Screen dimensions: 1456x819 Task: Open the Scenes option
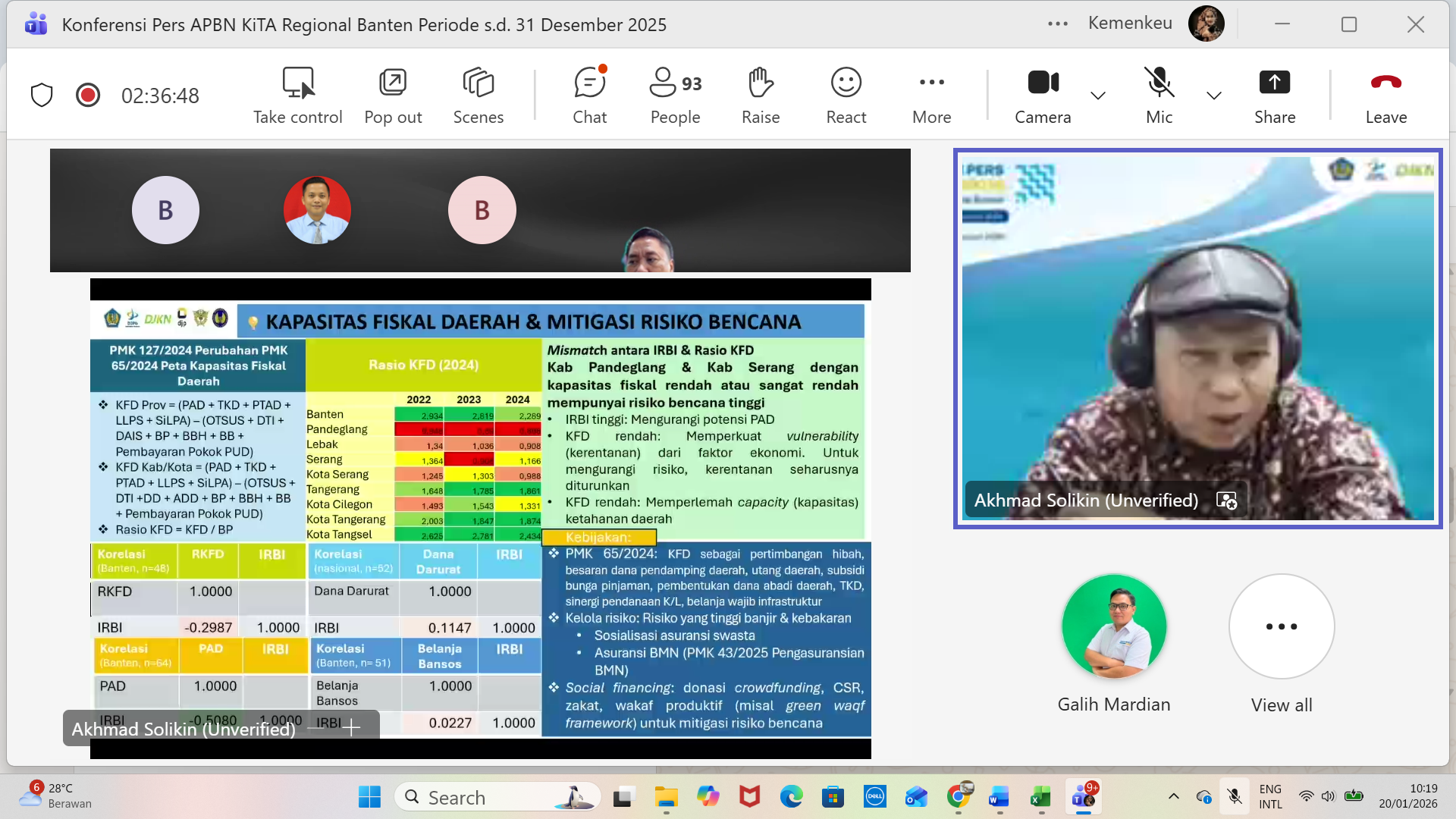(478, 83)
